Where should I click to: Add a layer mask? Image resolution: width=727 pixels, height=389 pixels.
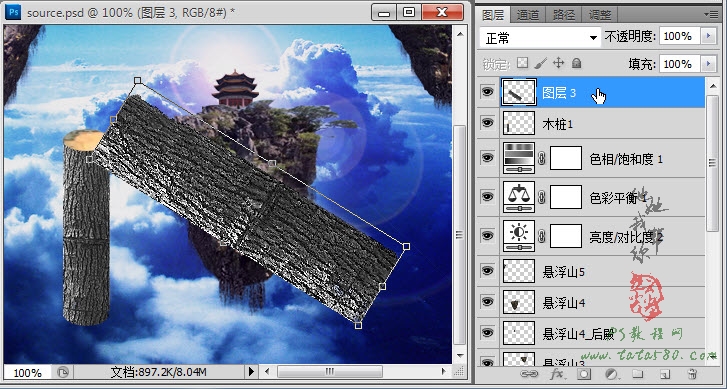(584, 374)
